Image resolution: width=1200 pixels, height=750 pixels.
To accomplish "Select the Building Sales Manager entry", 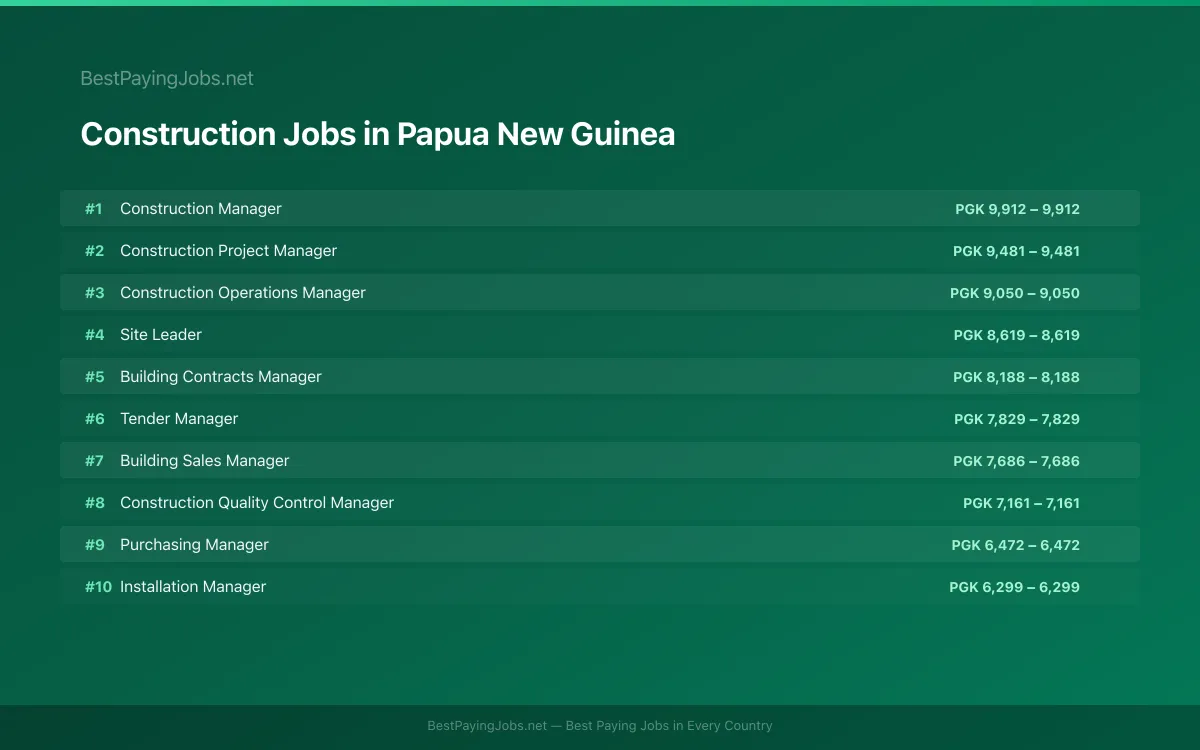I will tap(600, 460).
